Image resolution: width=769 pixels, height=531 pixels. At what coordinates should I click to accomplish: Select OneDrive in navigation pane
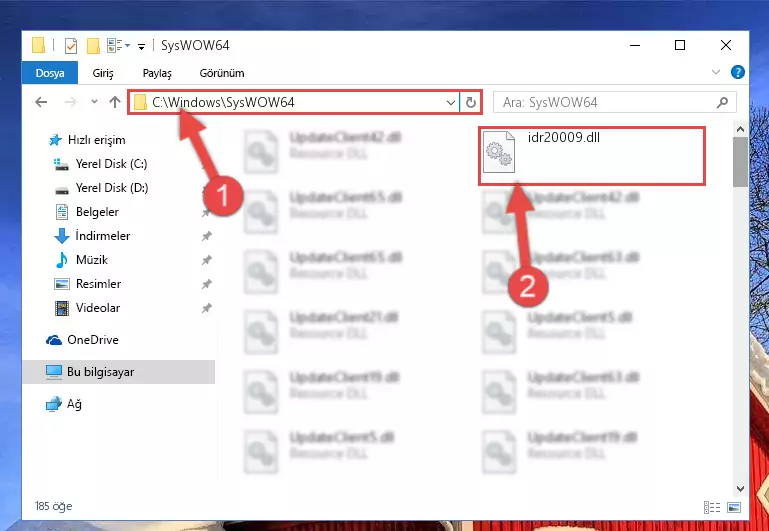click(93, 340)
